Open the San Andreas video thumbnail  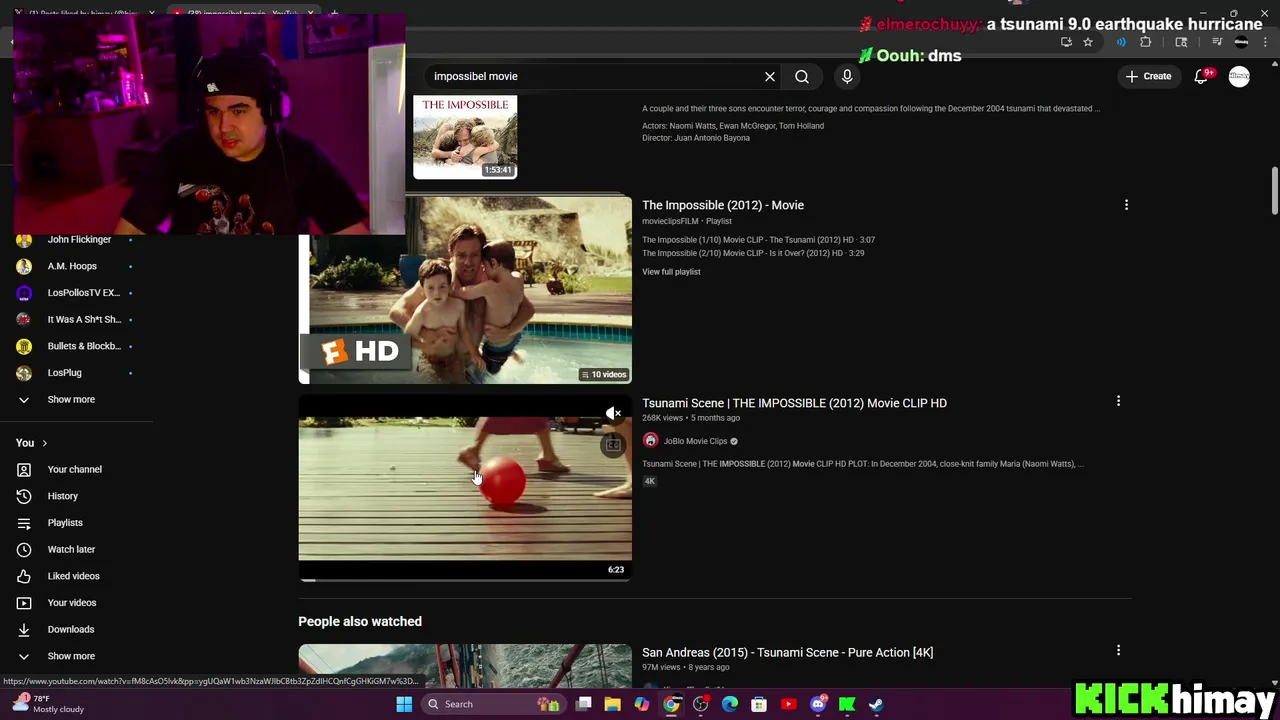tap(465, 666)
